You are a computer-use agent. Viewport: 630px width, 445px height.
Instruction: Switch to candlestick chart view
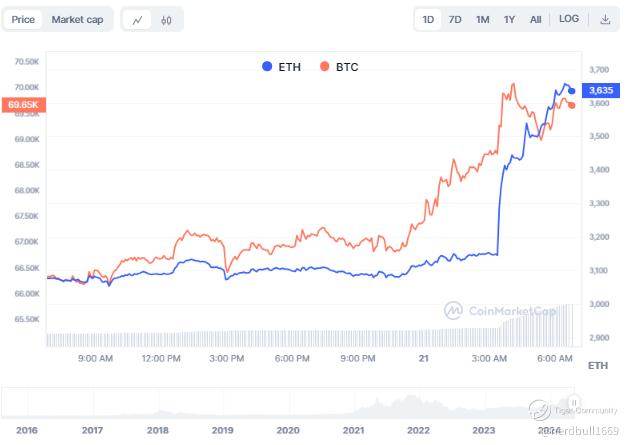click(167, 19)
